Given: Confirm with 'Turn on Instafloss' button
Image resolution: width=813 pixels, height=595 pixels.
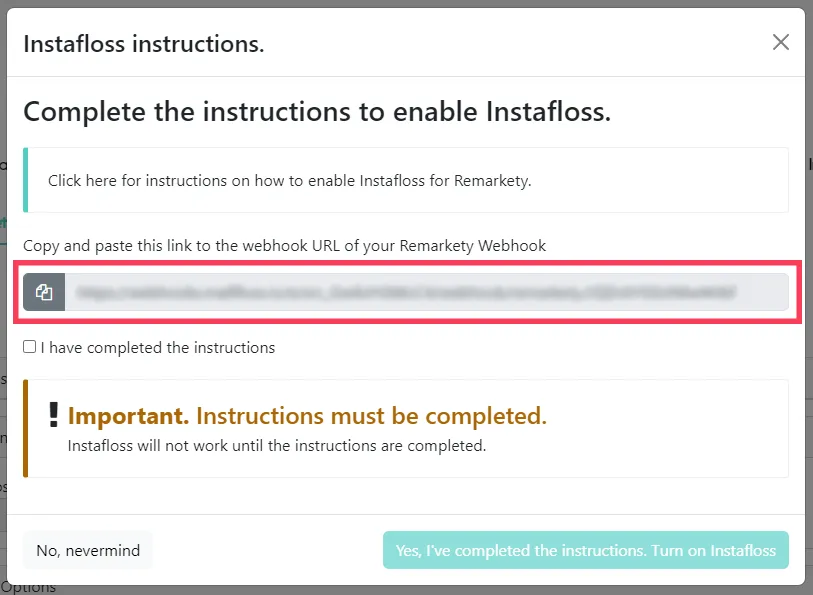Looking at the screenshot, I should click(x=586, y=550).
